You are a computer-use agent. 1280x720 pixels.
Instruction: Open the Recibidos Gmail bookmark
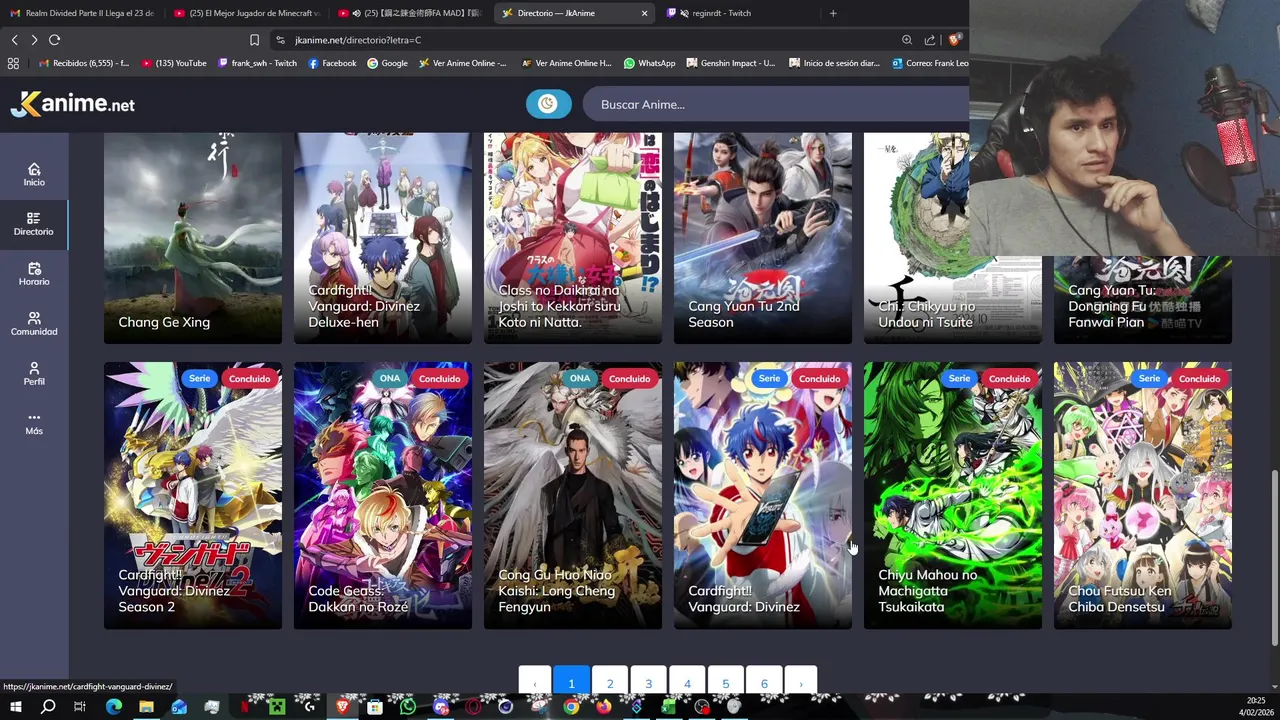tap(83, 63)
